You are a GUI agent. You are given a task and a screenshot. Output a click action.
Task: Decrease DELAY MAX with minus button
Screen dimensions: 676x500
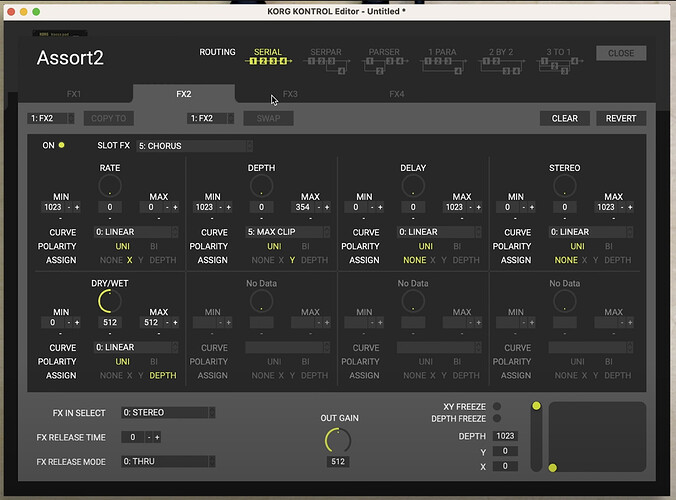click(470, 207)
